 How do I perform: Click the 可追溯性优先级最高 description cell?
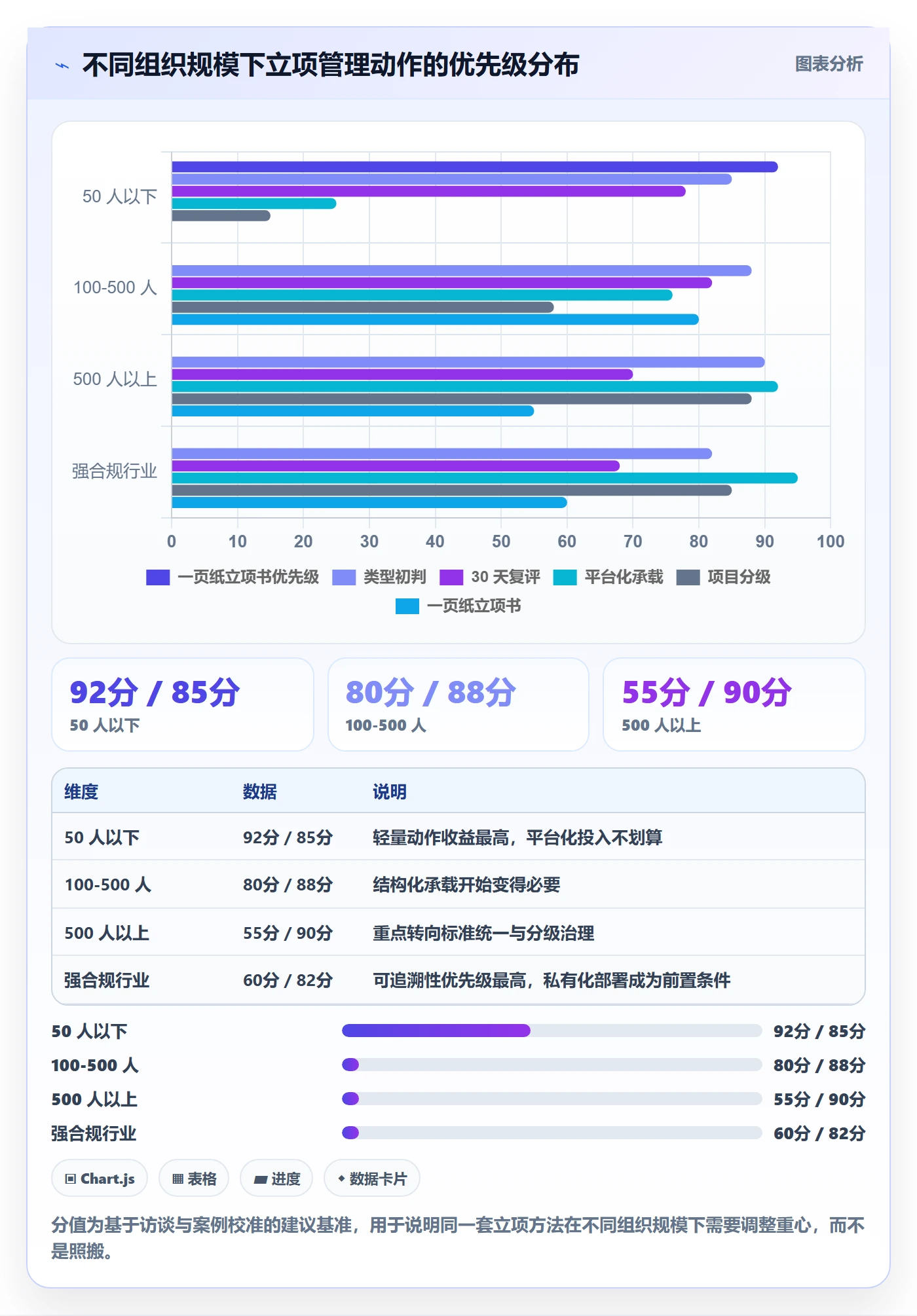tap(552, 980)
